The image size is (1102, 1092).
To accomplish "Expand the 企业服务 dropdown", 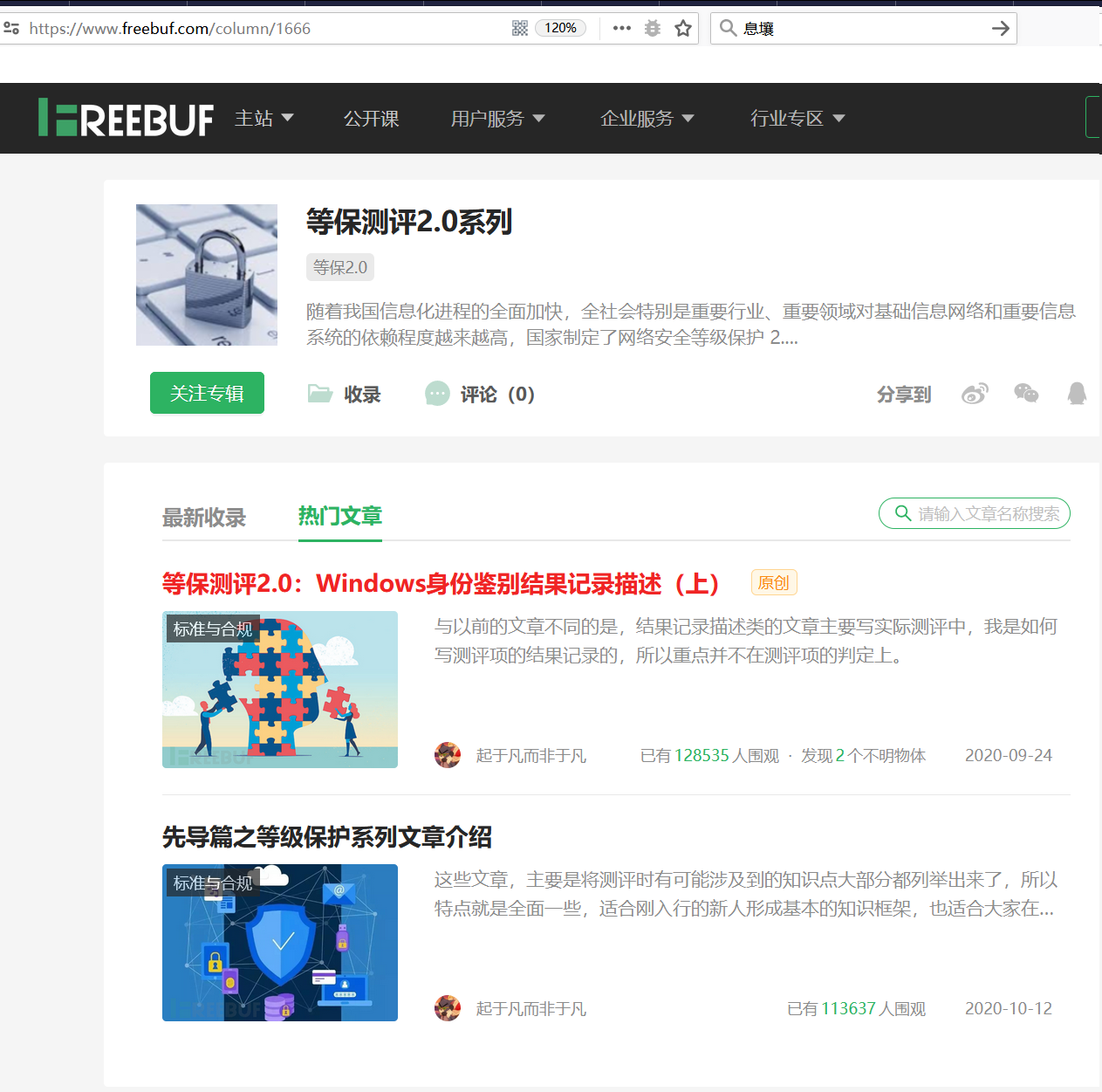I will point(647,118).
